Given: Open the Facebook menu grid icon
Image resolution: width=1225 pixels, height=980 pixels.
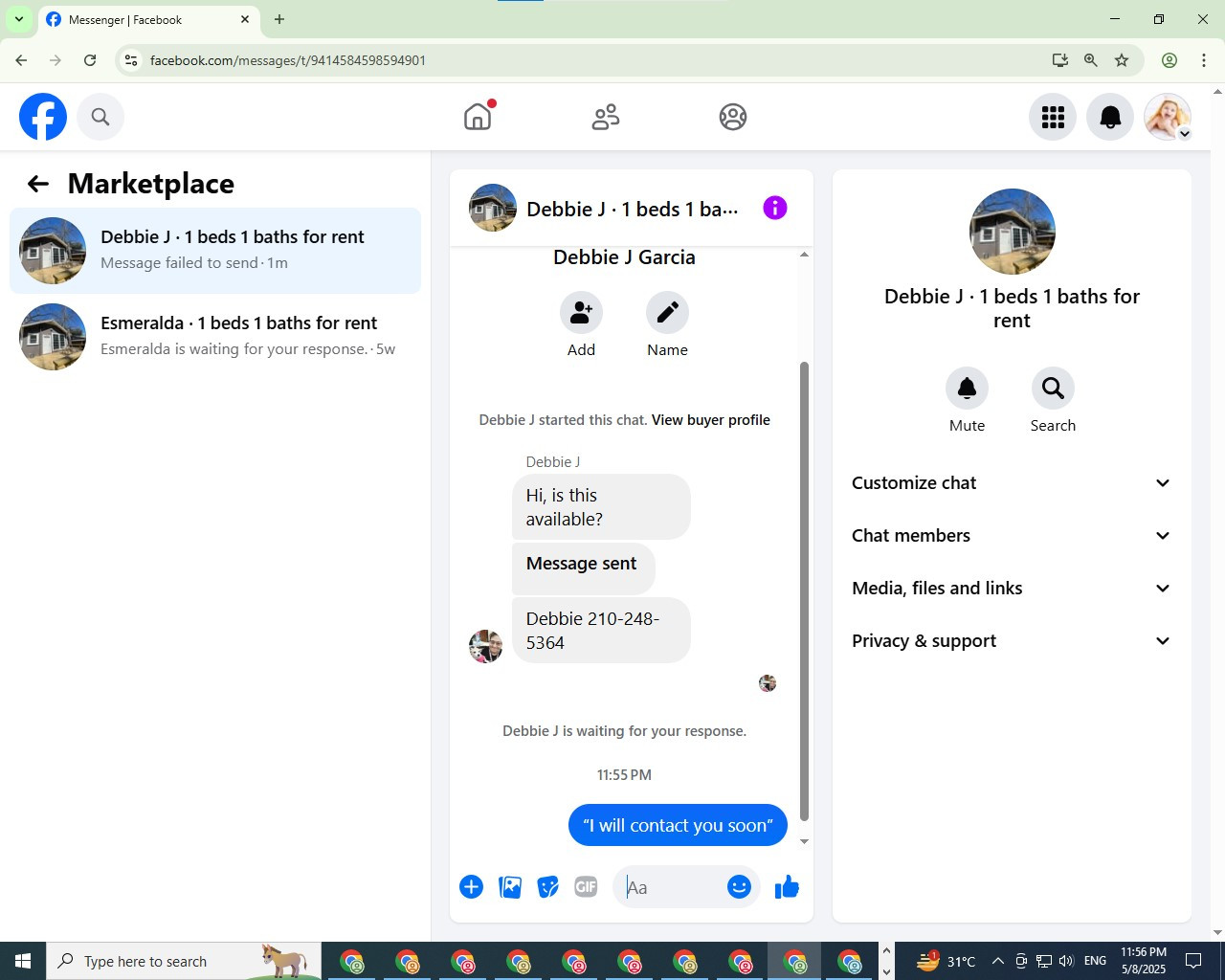Looking at the screenshot, I should click(1053, 117).
